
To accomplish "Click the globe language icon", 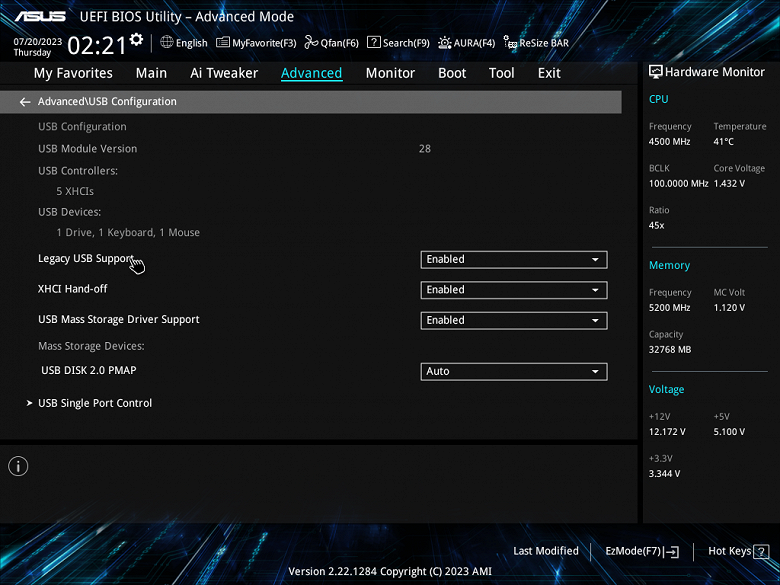I will point(167,42).
